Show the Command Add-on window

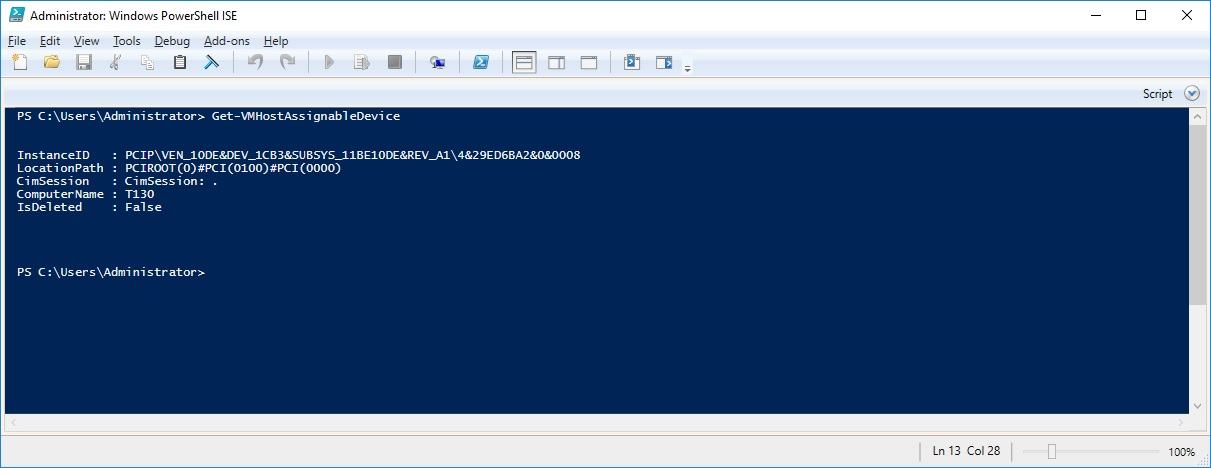coord(632,62)
